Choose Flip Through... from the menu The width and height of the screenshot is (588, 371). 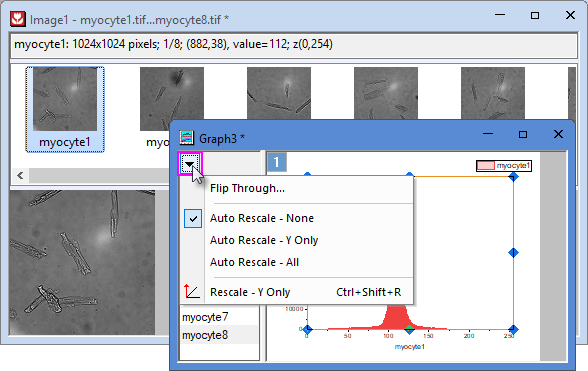pyautogui.click(x=247, y=188)
